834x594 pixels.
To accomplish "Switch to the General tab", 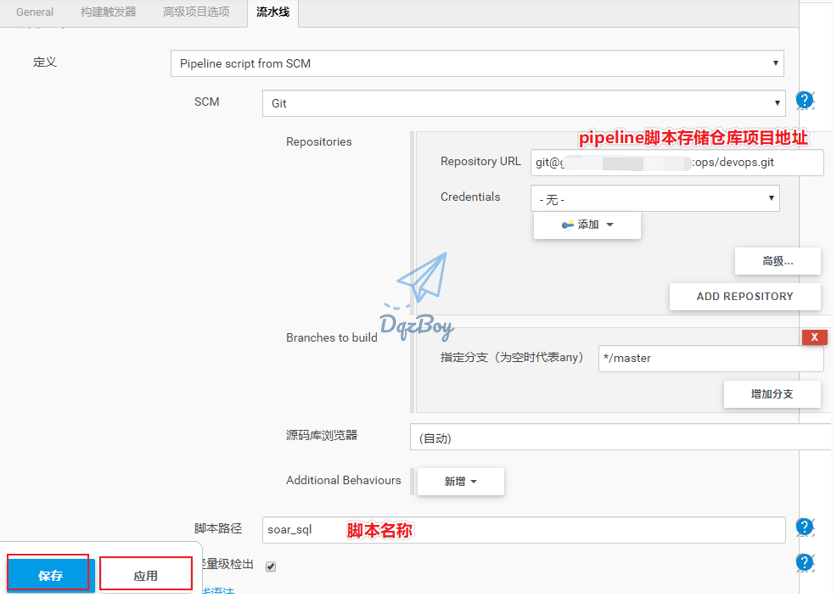I will click(35, 12).
